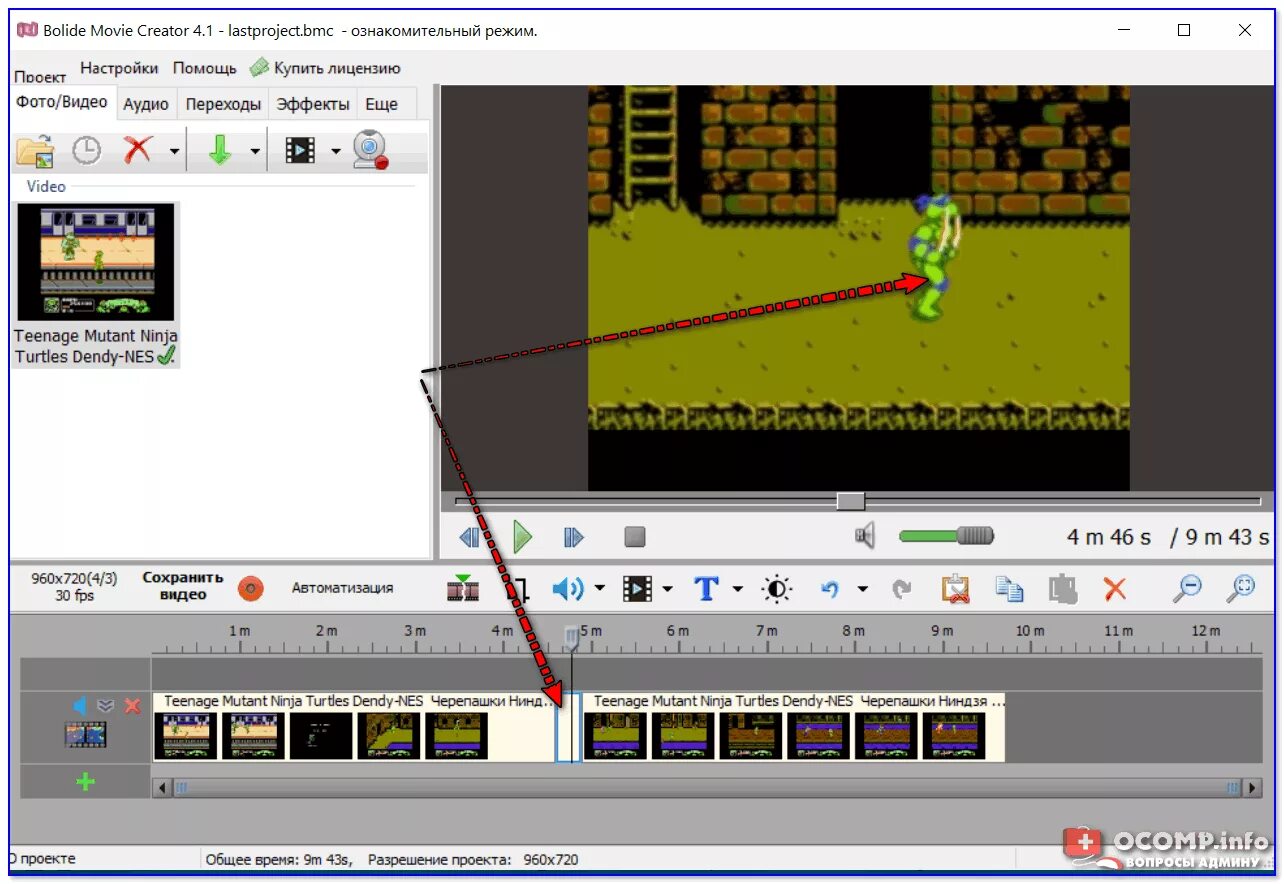Open dropdown next to speaker volume tool
Viewport: 1284px width, 884px height.
pyautogui.click(x=599, y=589)
